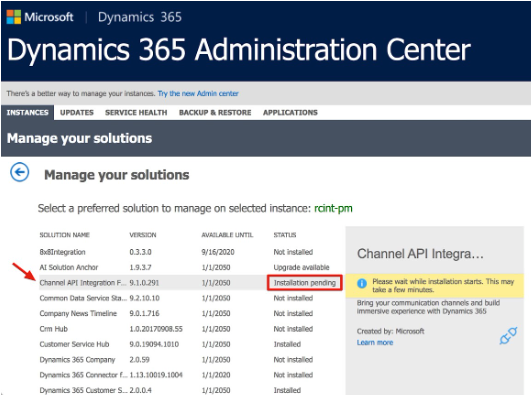The width and height of the screenshot is (531, 398).
Task: Click version 1.9.3.7 cell
Action: point(140,267)
